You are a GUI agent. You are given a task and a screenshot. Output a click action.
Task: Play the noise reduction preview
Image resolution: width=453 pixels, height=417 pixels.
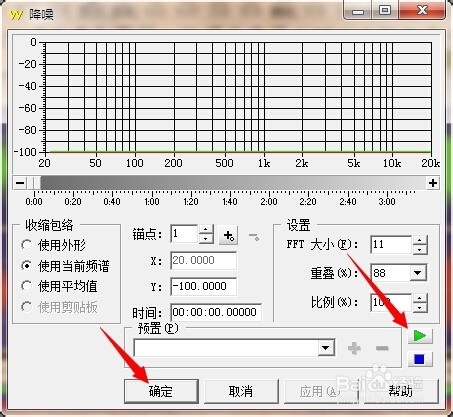(x=420, y=336)
